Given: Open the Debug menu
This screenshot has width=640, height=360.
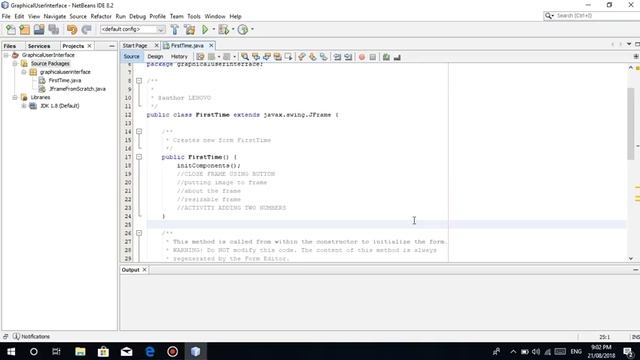Looking at the screenshot, I should [x=138, y=16].
